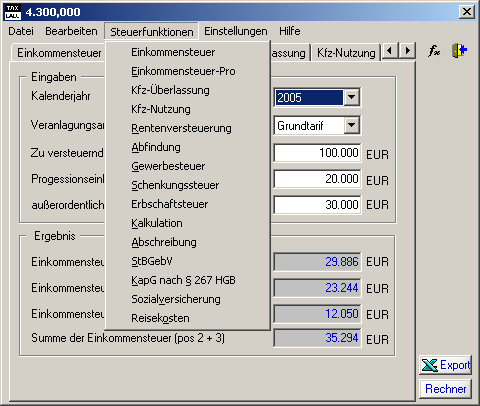Click the Excel Export button
This screenshot has height=406, width=480.
coord(445,365)
